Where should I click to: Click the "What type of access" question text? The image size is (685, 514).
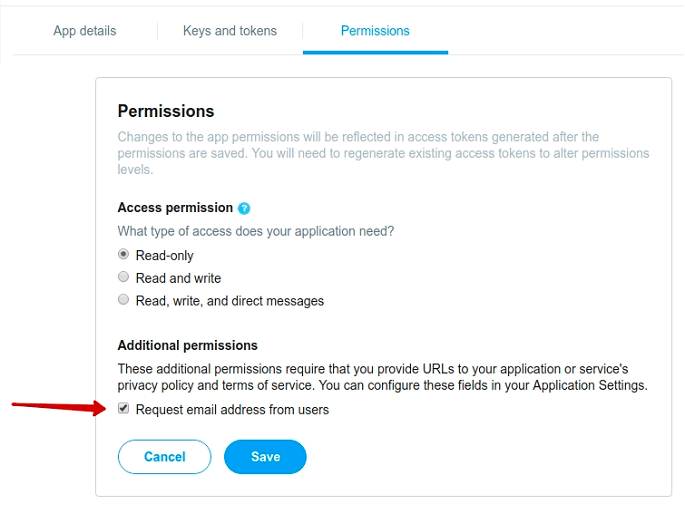pyautogui.click(x=256, y=231)
